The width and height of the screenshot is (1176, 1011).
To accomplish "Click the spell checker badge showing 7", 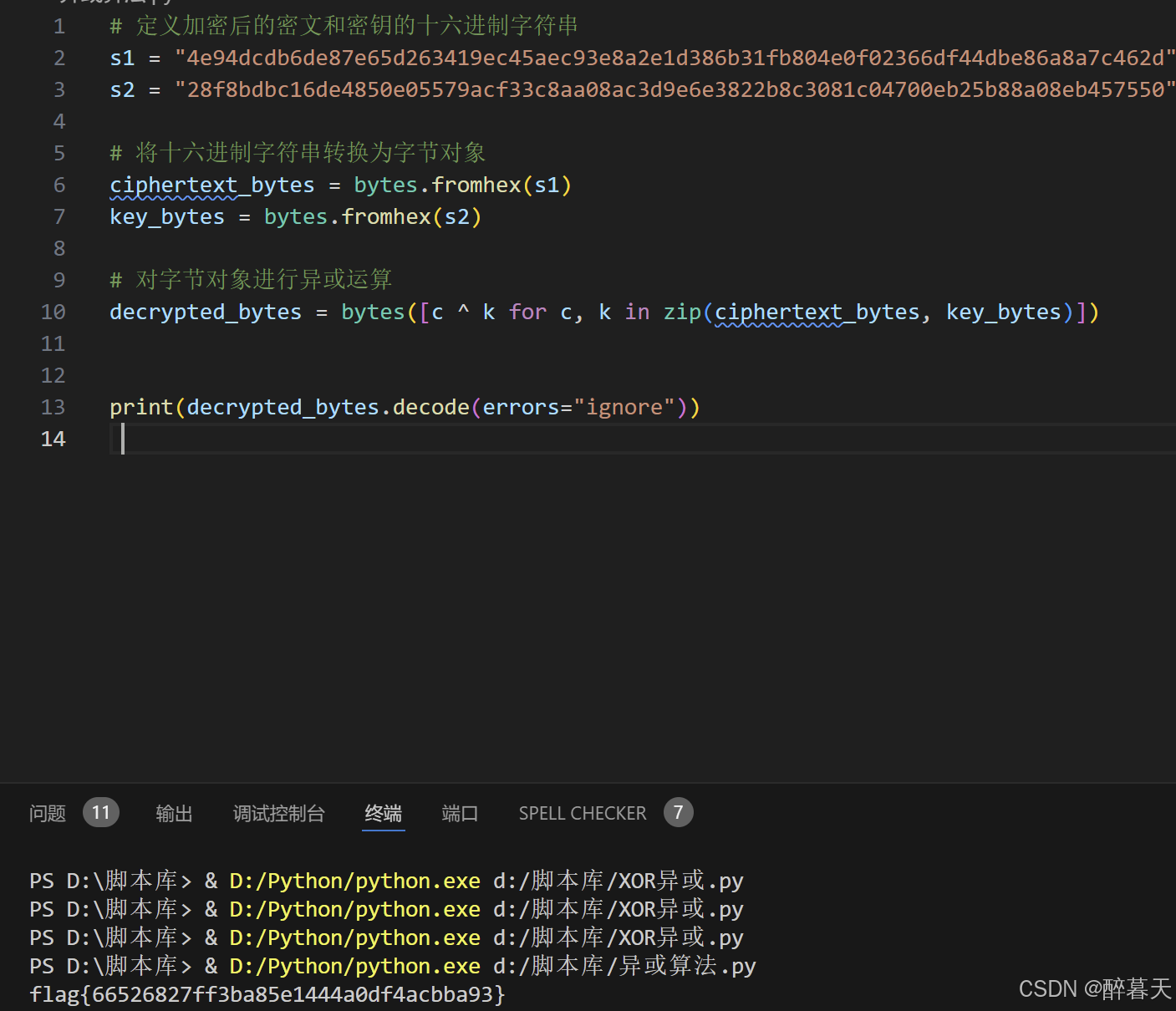I will pyautogui.click(x=679, y=811).
